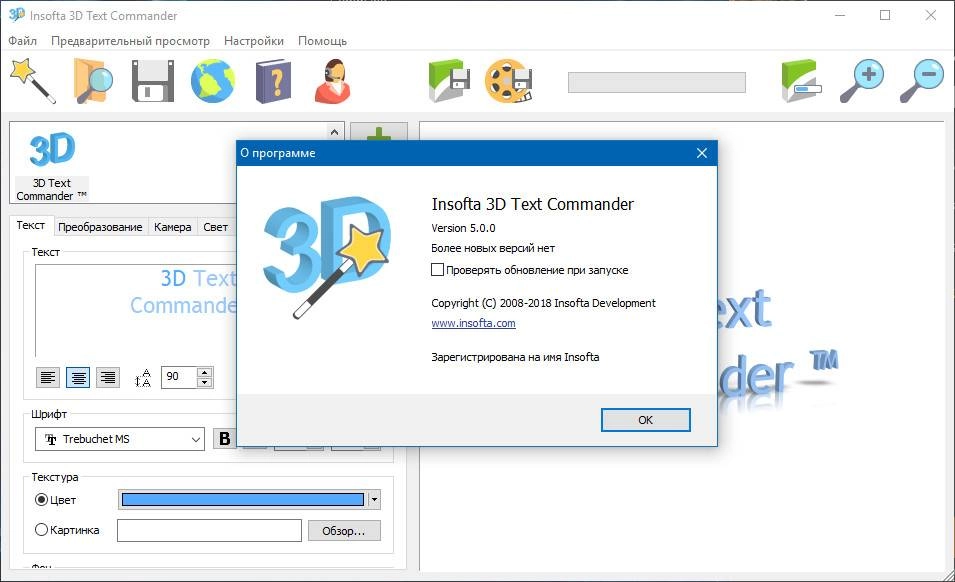Click the line spacing value field 90

tap(179, 377)
